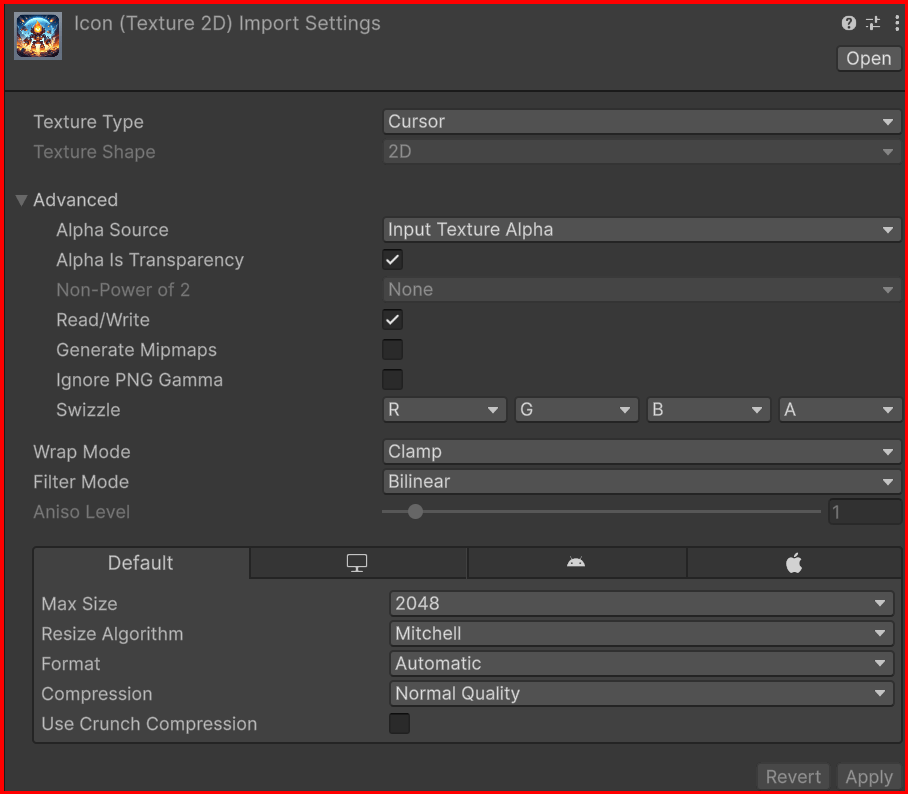Screen dimensions: 908x794
Task: Collapse the Advanced section
Action: 22,200
